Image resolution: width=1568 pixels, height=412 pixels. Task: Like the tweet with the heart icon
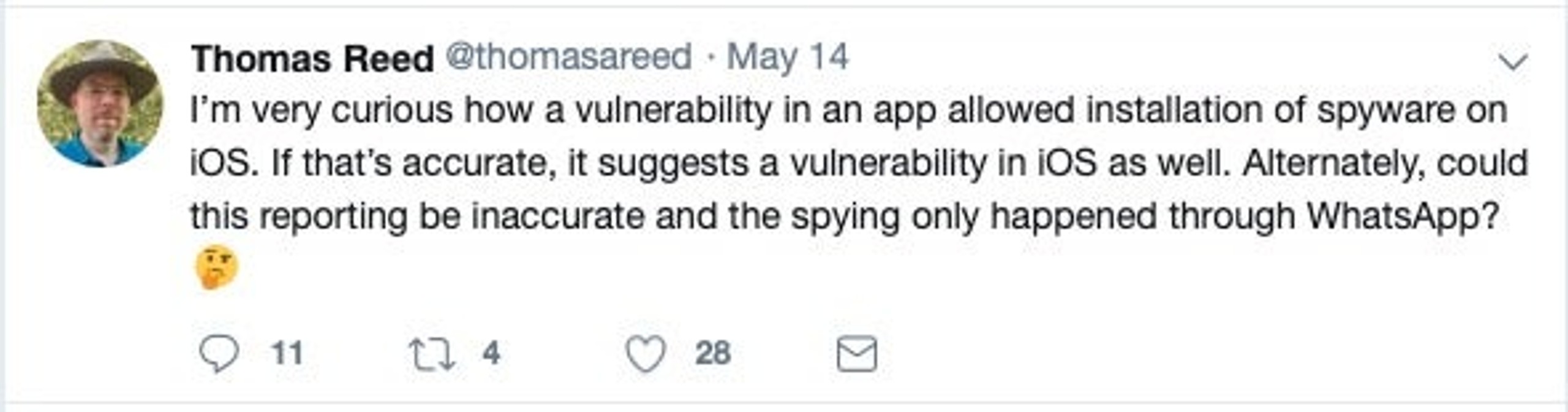[645, 354]
